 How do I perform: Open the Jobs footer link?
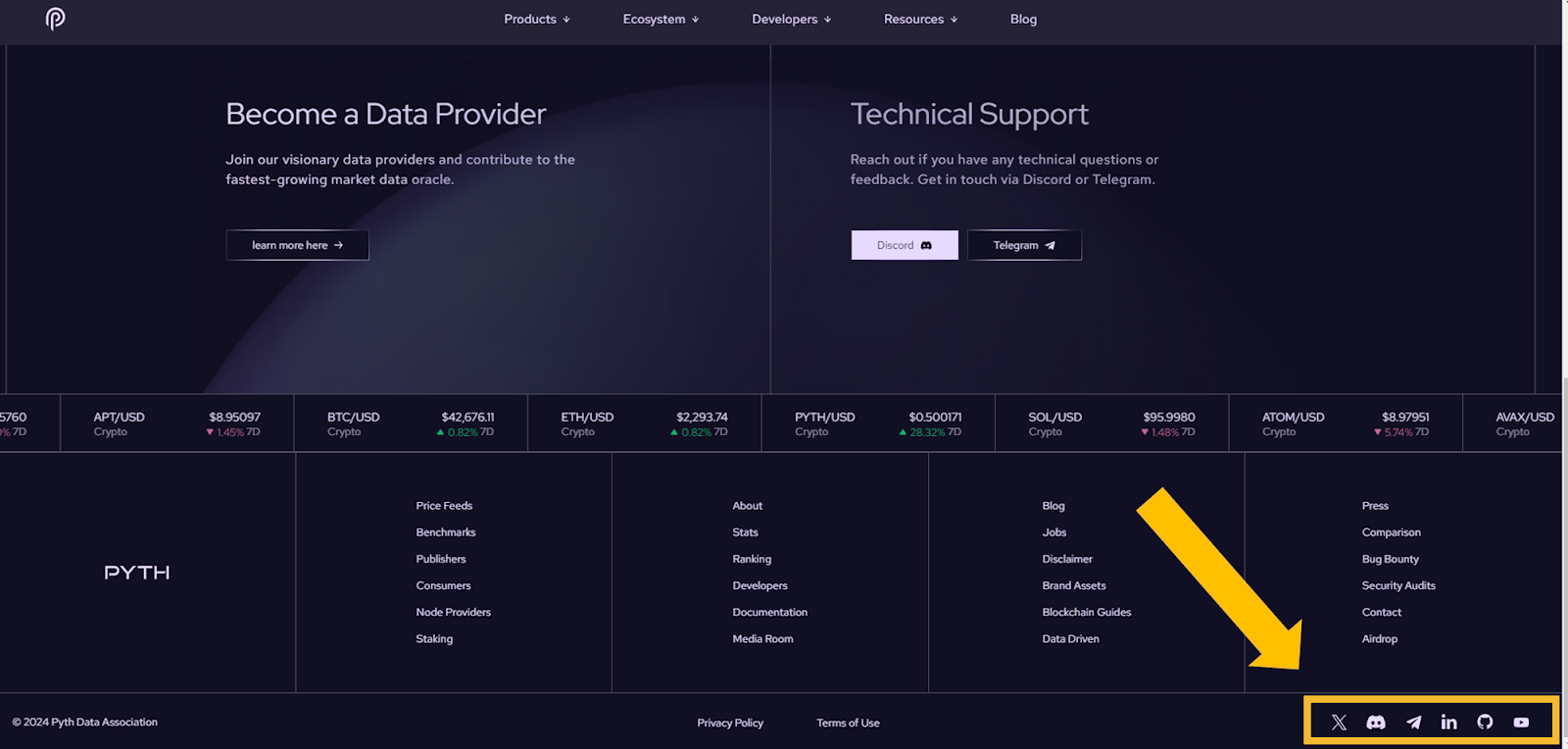pyautogui.click(x=1054, y=532)
